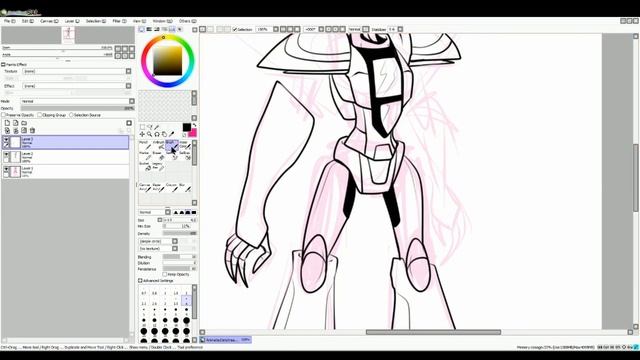Viewport: 640px width, 360px height.
Task: Open the rotation angle dropdown
Action: tap(321, 29)
